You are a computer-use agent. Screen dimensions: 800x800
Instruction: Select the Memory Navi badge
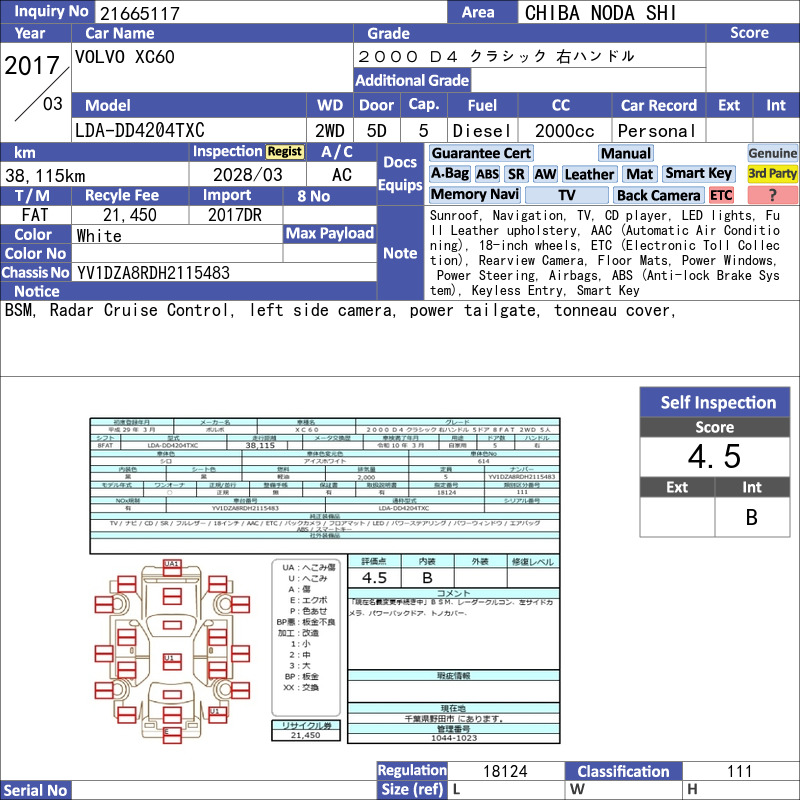click(474, 195)
